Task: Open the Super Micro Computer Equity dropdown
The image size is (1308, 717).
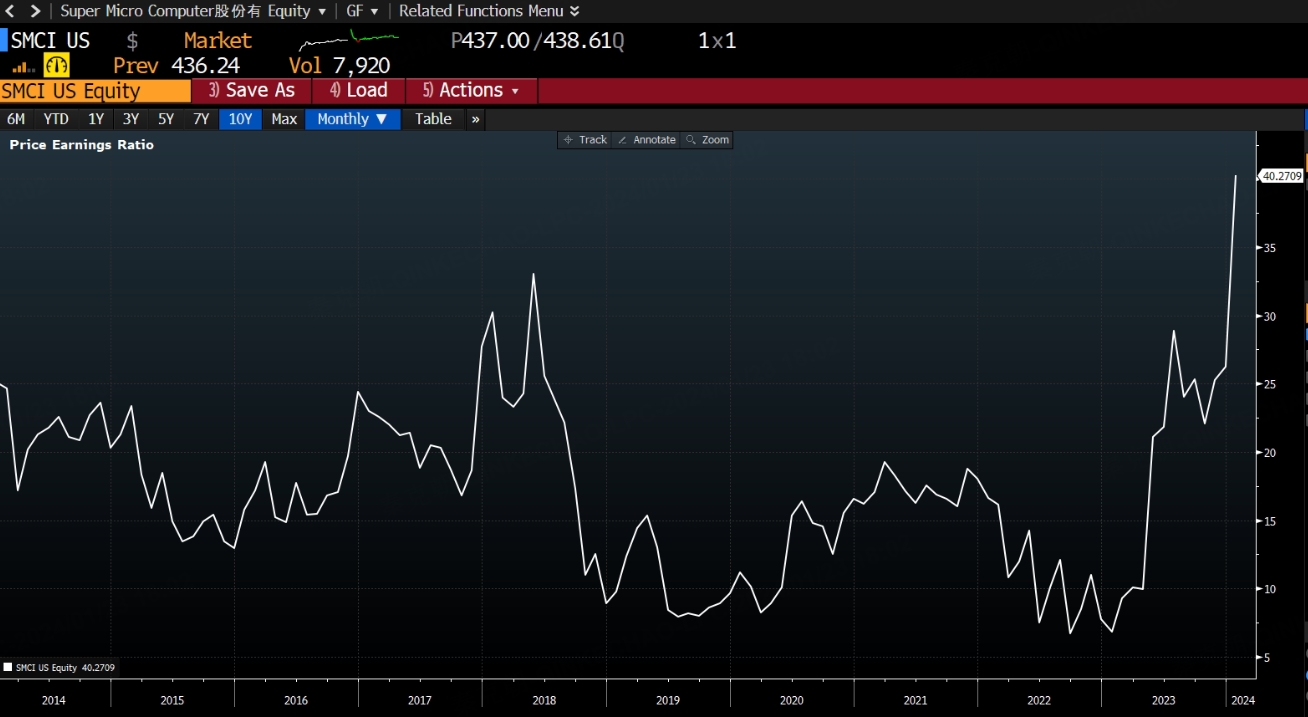Action: point(193,11)
